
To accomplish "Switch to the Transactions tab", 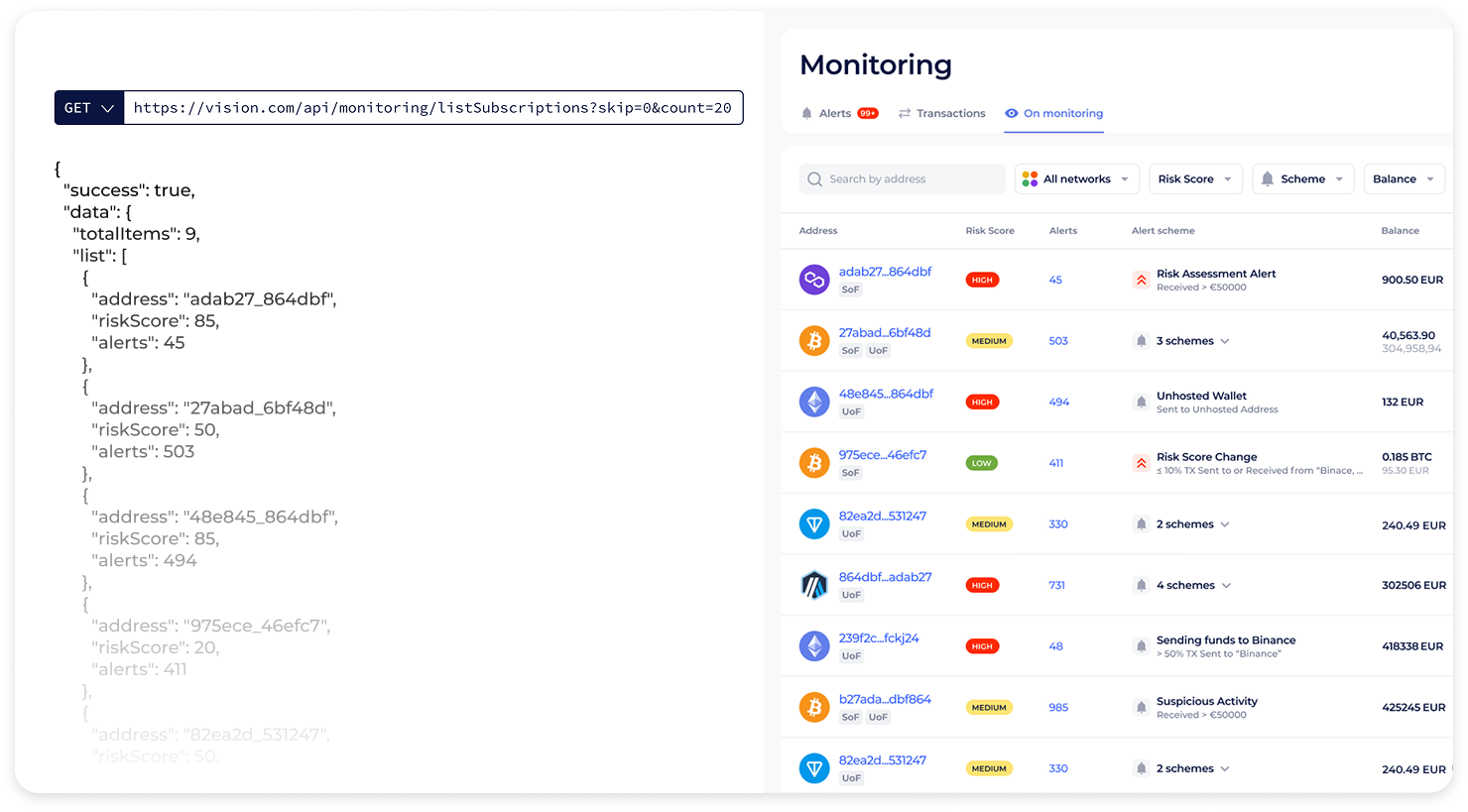I will (x=941, y=113).
